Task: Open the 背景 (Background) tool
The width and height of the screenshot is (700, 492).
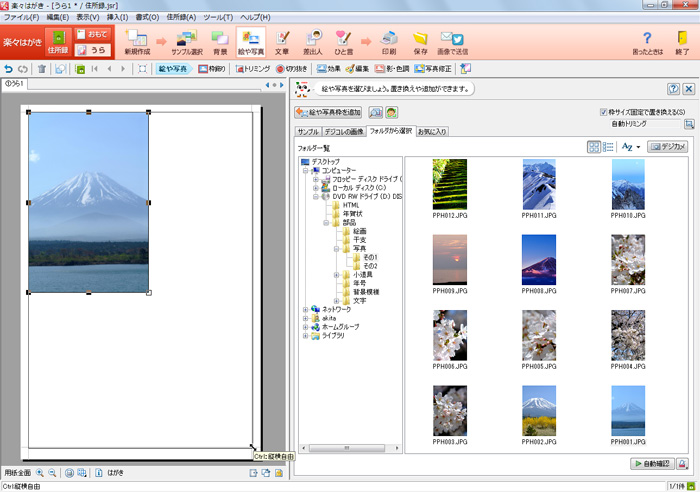Action: click(219, 42)
